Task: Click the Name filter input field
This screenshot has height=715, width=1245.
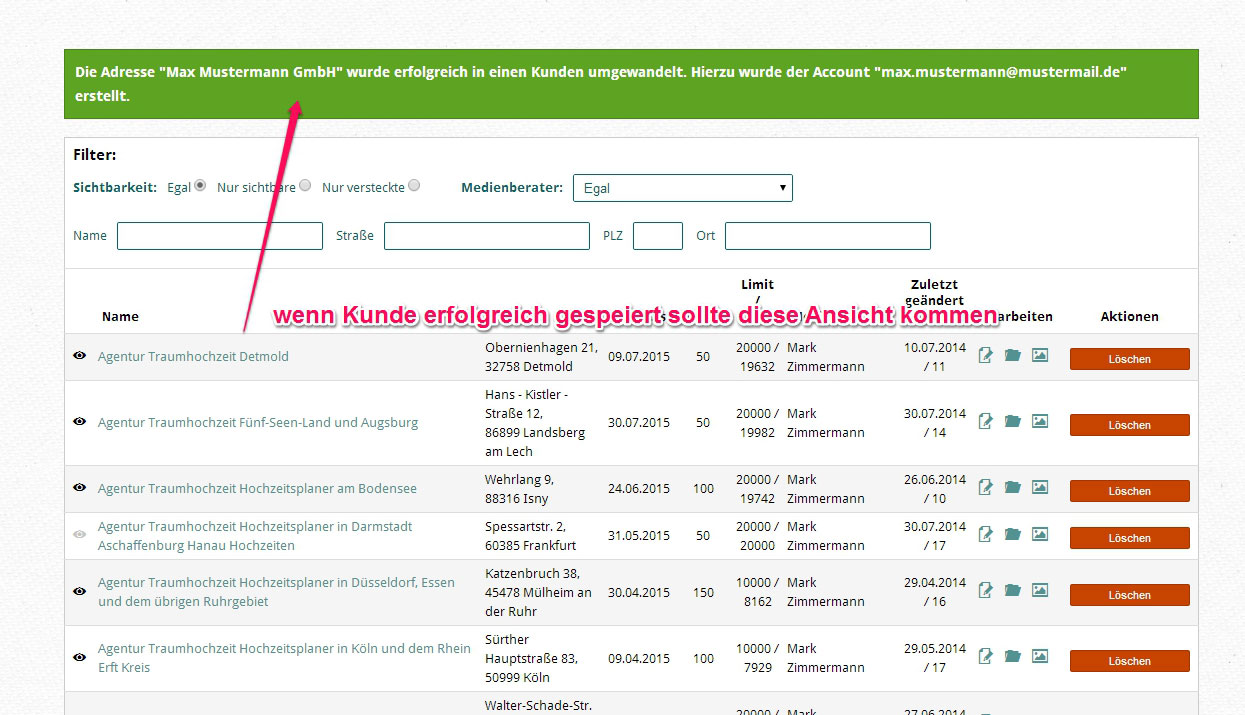Action: click(220, 236)
